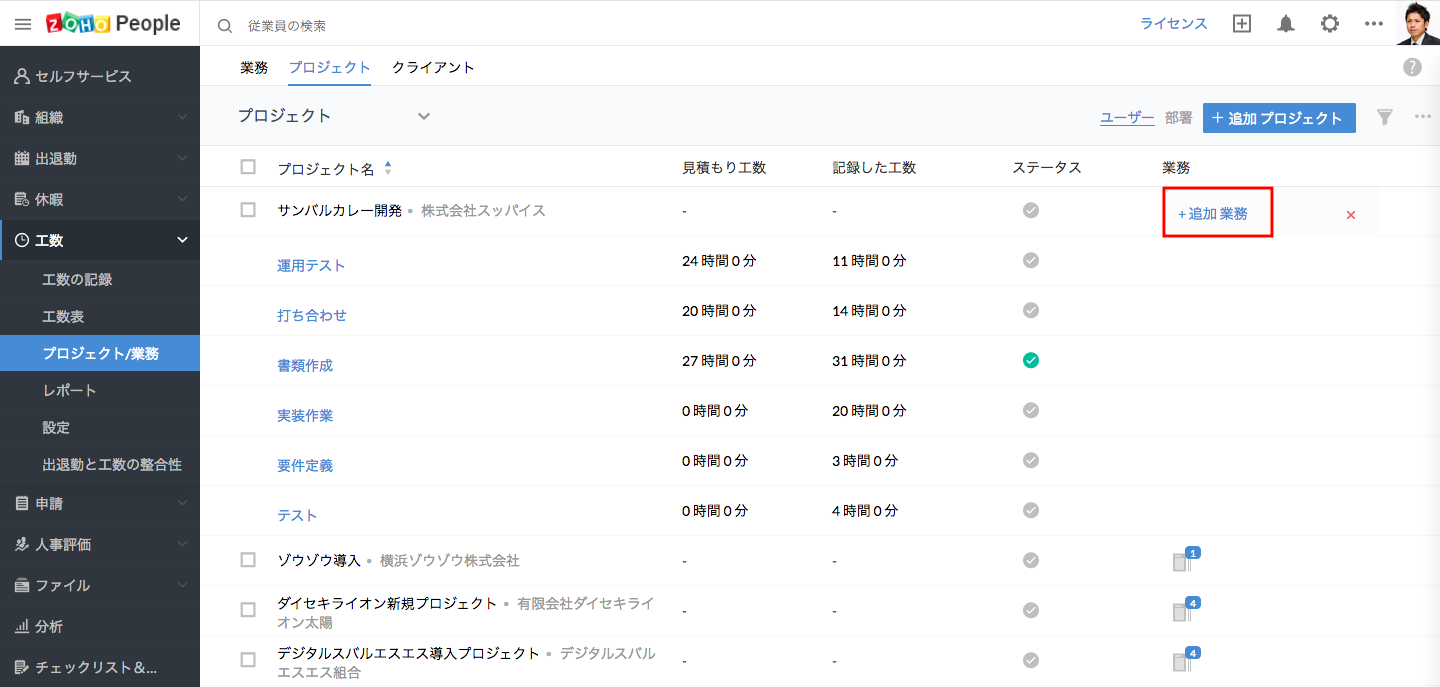The image size is (1440, 687).
Task: Select the ゾウゾウ導入 row checkbox
Action: [248, 560]
